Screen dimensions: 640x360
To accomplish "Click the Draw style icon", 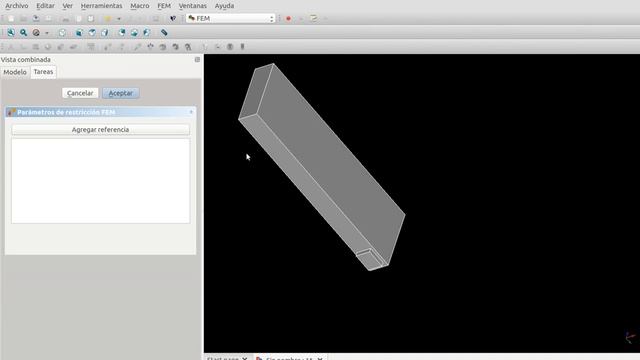I will (36, 33).
